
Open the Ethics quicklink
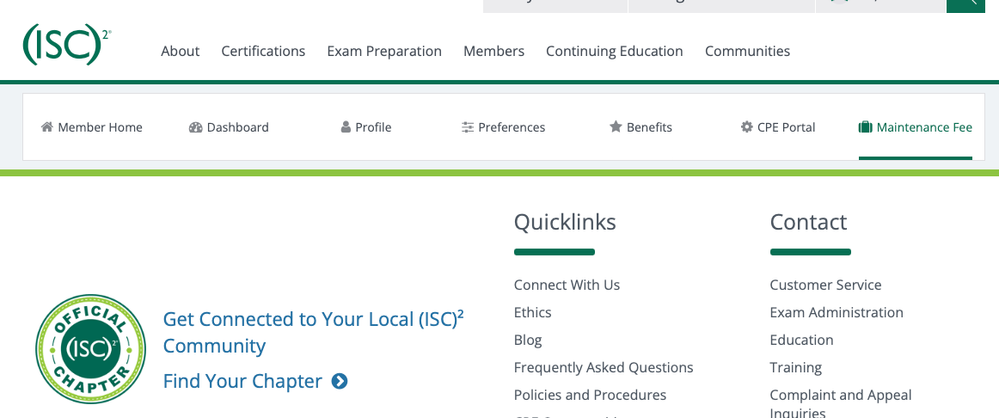click(x=532, y=312)
